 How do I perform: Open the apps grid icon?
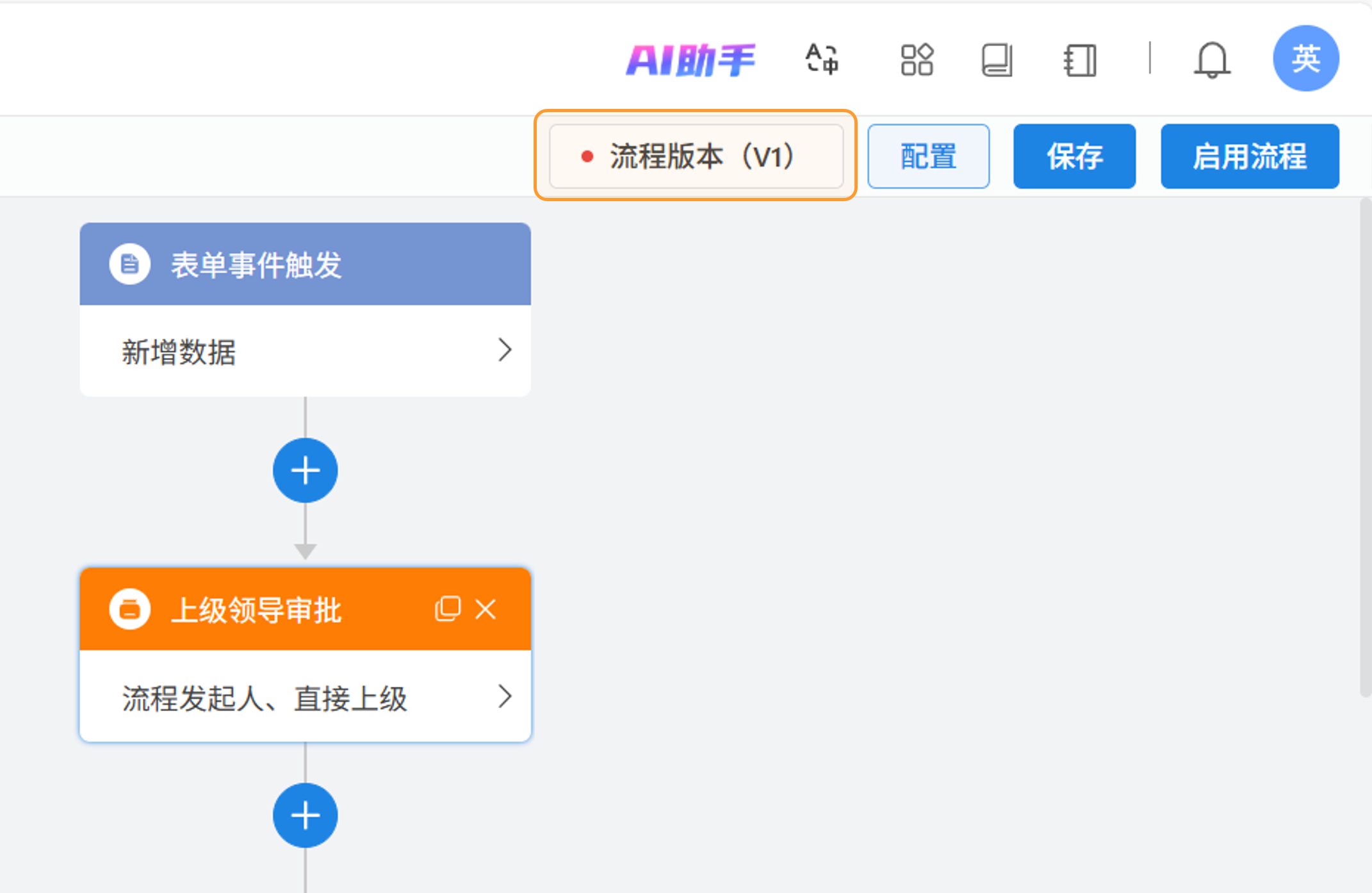point(917,60)
